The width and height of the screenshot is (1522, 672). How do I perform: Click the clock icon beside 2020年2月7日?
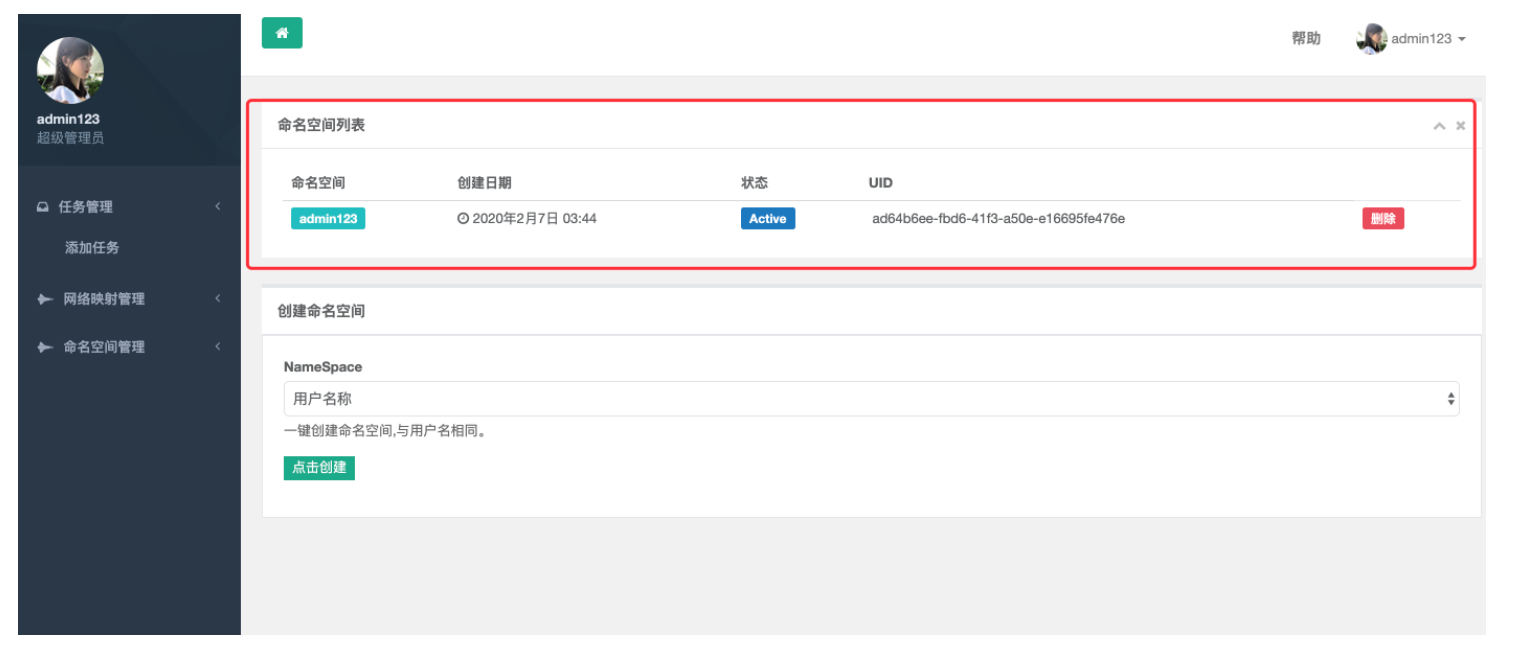tap(463, 218)
